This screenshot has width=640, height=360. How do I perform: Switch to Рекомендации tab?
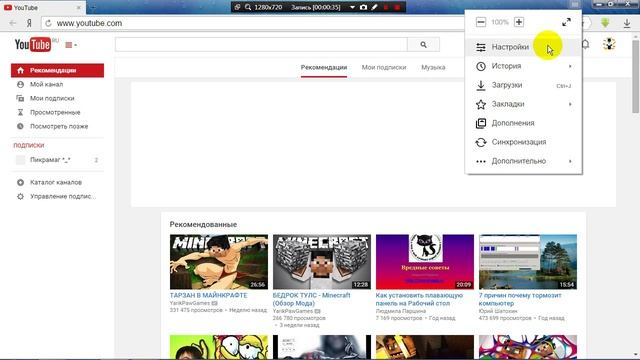pyautogui.click(x=324, y=67)
